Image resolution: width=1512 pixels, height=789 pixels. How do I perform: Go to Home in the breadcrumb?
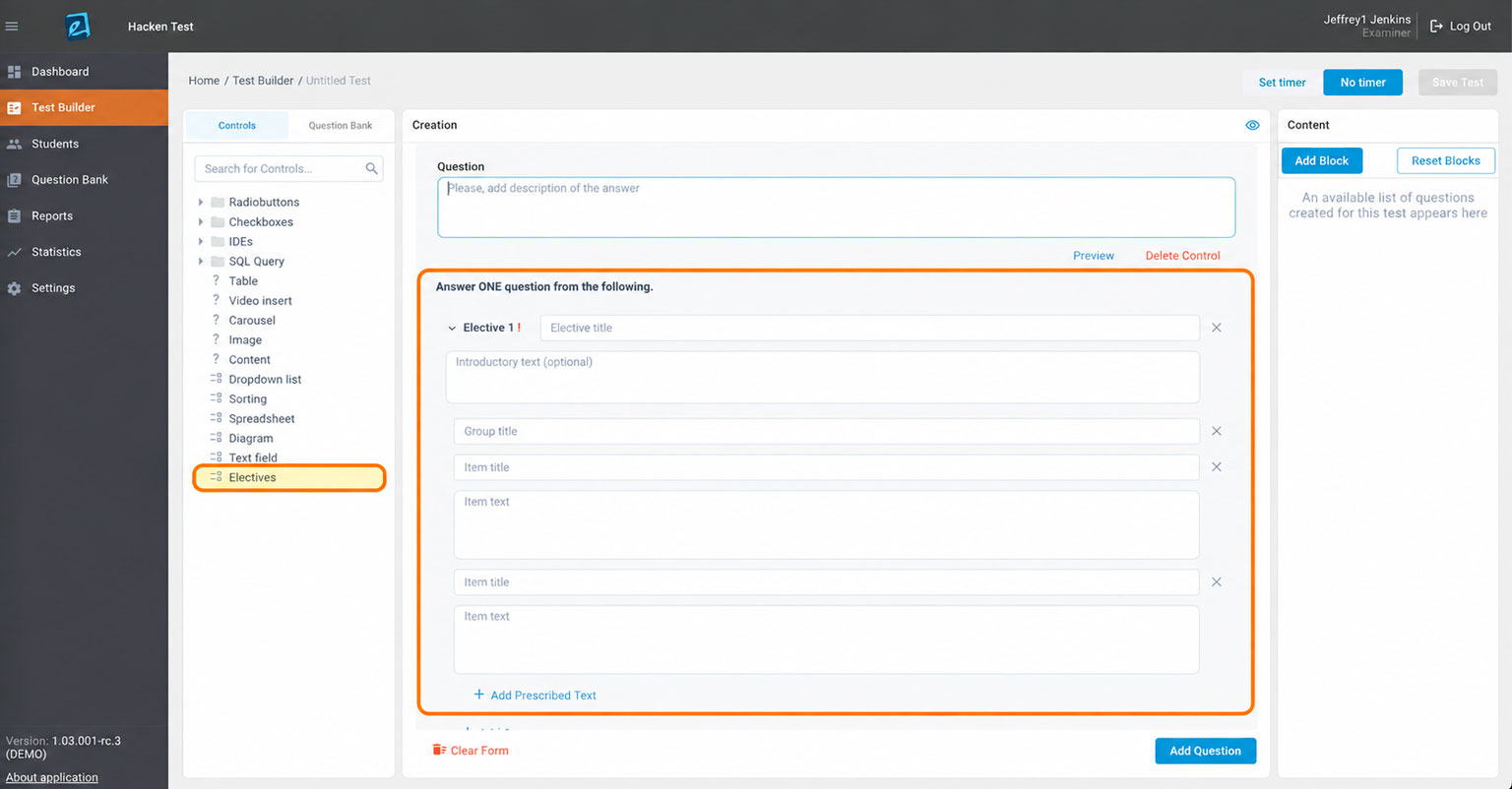click(204, 81)
